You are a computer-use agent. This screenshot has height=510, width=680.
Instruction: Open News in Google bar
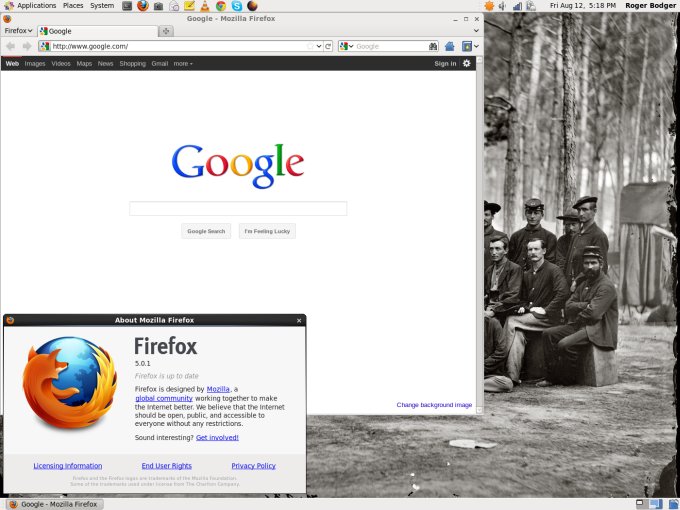(x=105, y=64)
